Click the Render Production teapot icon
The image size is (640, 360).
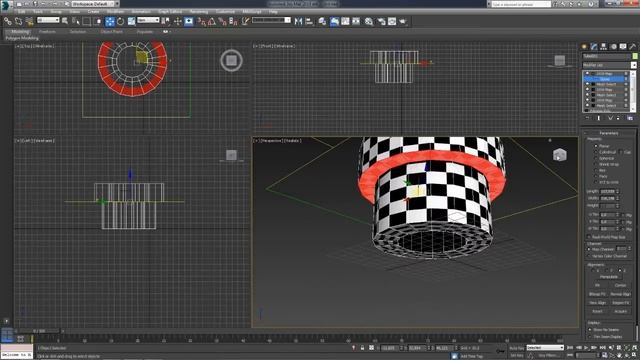403,21
